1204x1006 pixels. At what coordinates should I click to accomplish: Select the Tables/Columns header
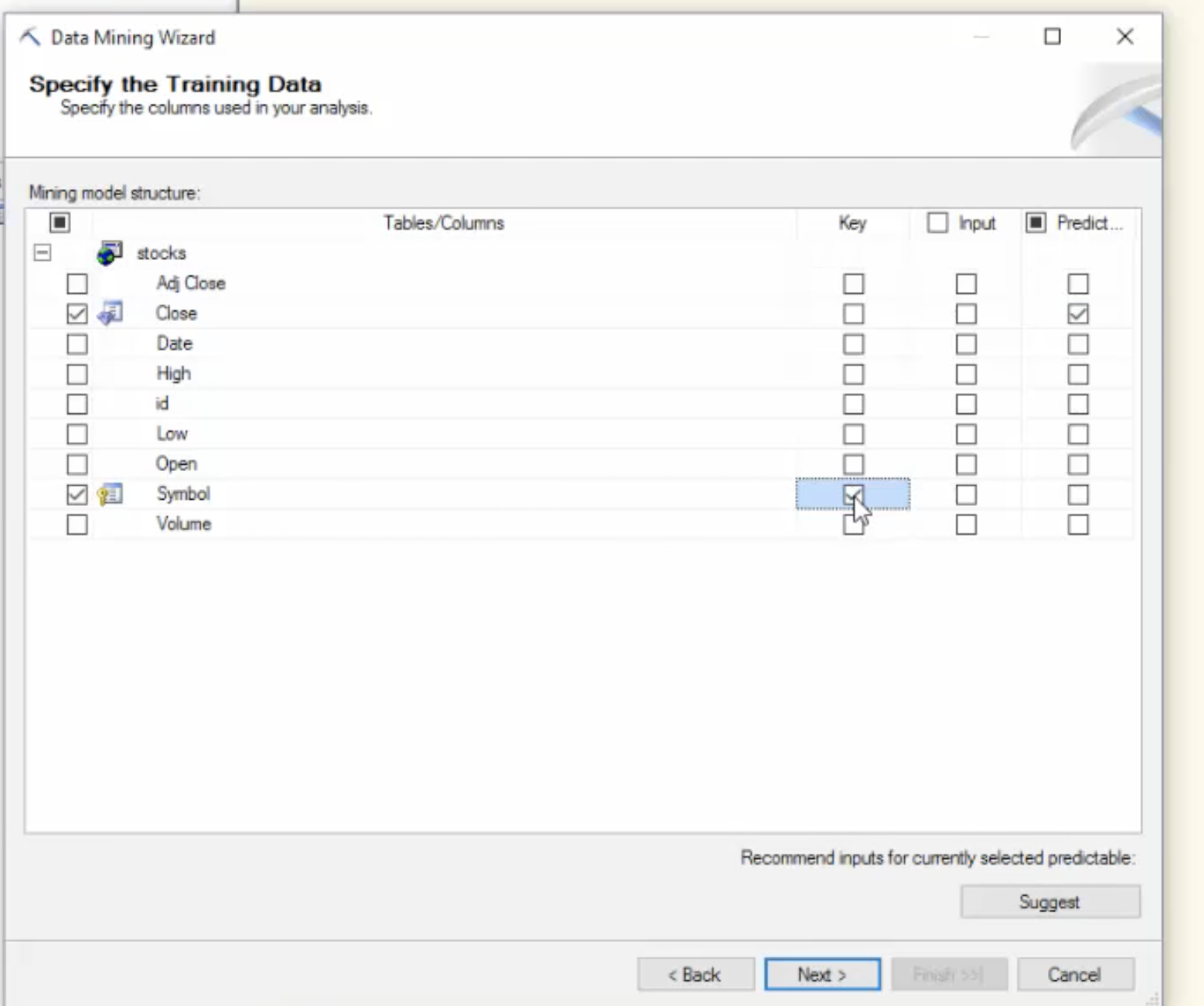pyautogui.click(x=444, y=223)
